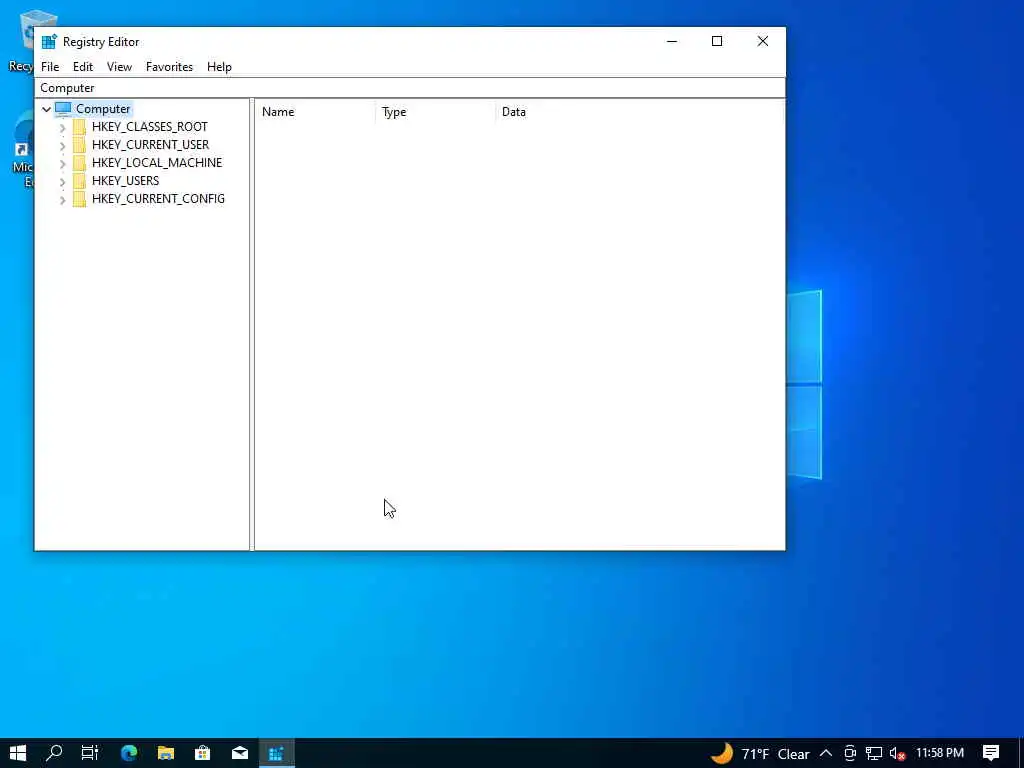Sort values by the Name column header
This screenshot has height=768, width=1024.
tap(315, 112)
